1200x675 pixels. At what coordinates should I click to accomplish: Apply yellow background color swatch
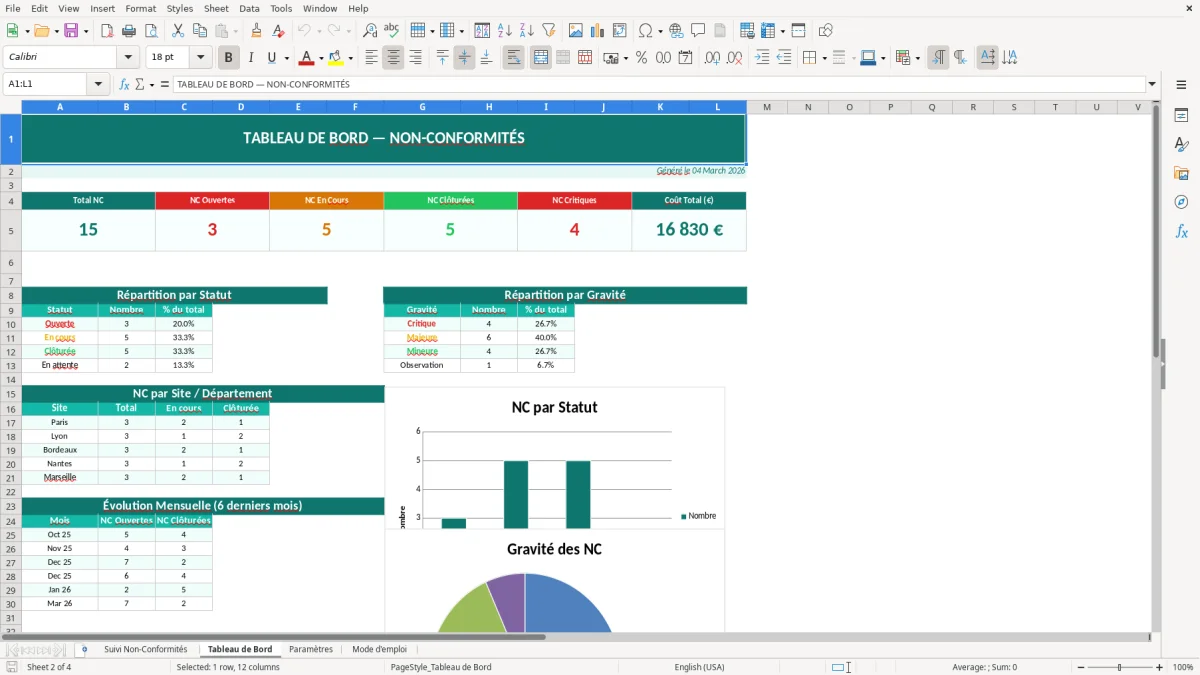coord(336,58)
